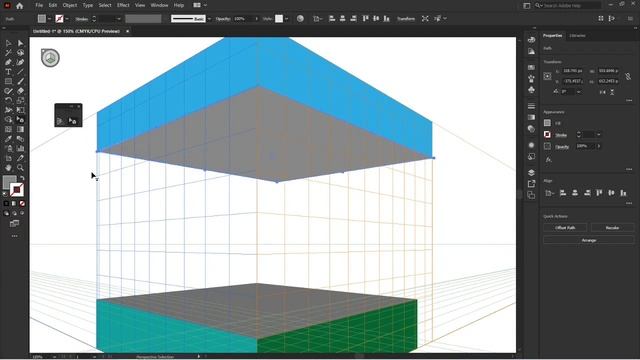Click the Arrange button
Viewport: 640px width, 360px height.
coord(589,240)
